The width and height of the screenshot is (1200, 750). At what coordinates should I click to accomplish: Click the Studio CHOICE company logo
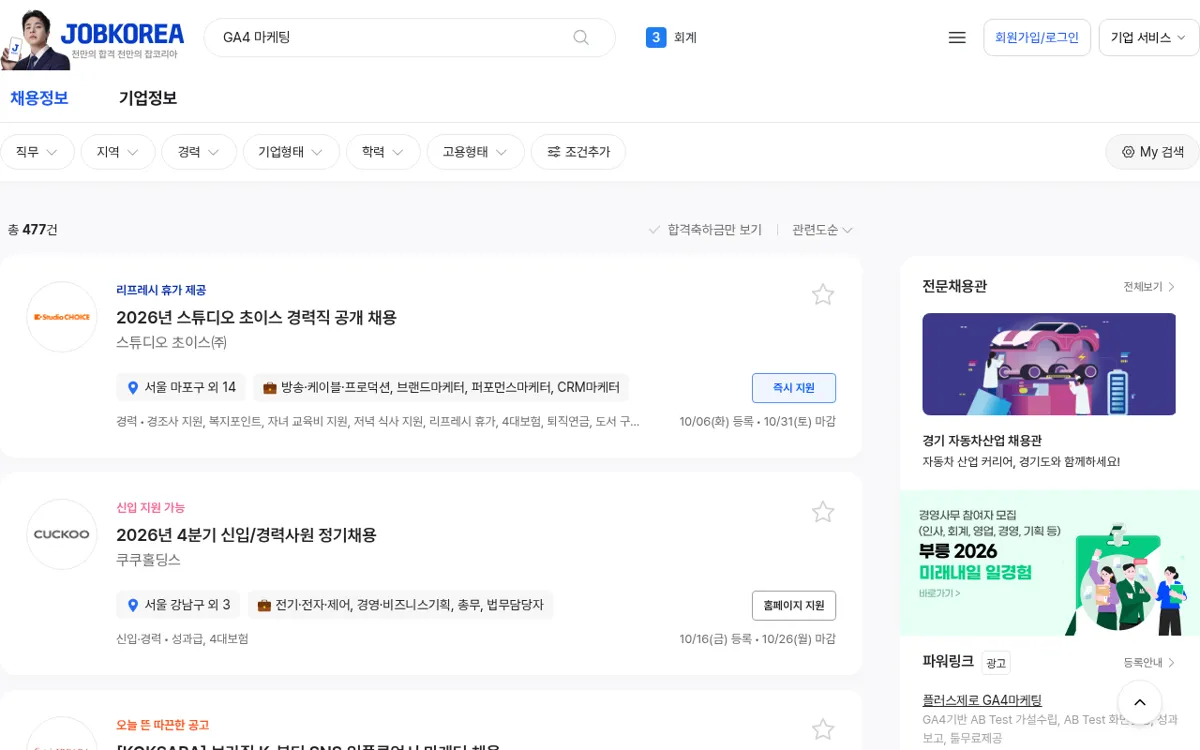(x=62, y=317)
